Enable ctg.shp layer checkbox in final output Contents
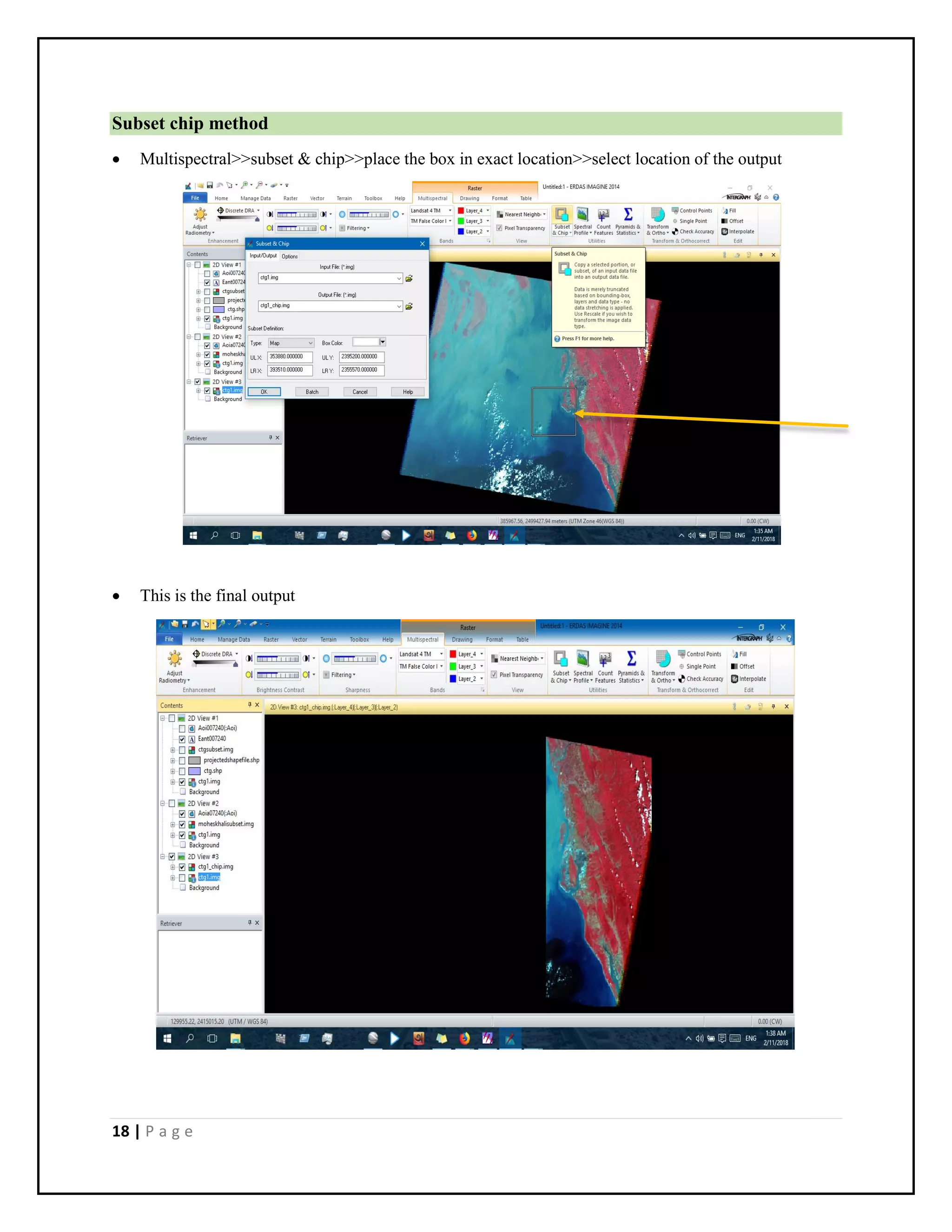Image resolution: width=952 pixels, height=1232 pixels. click(182, 771)
